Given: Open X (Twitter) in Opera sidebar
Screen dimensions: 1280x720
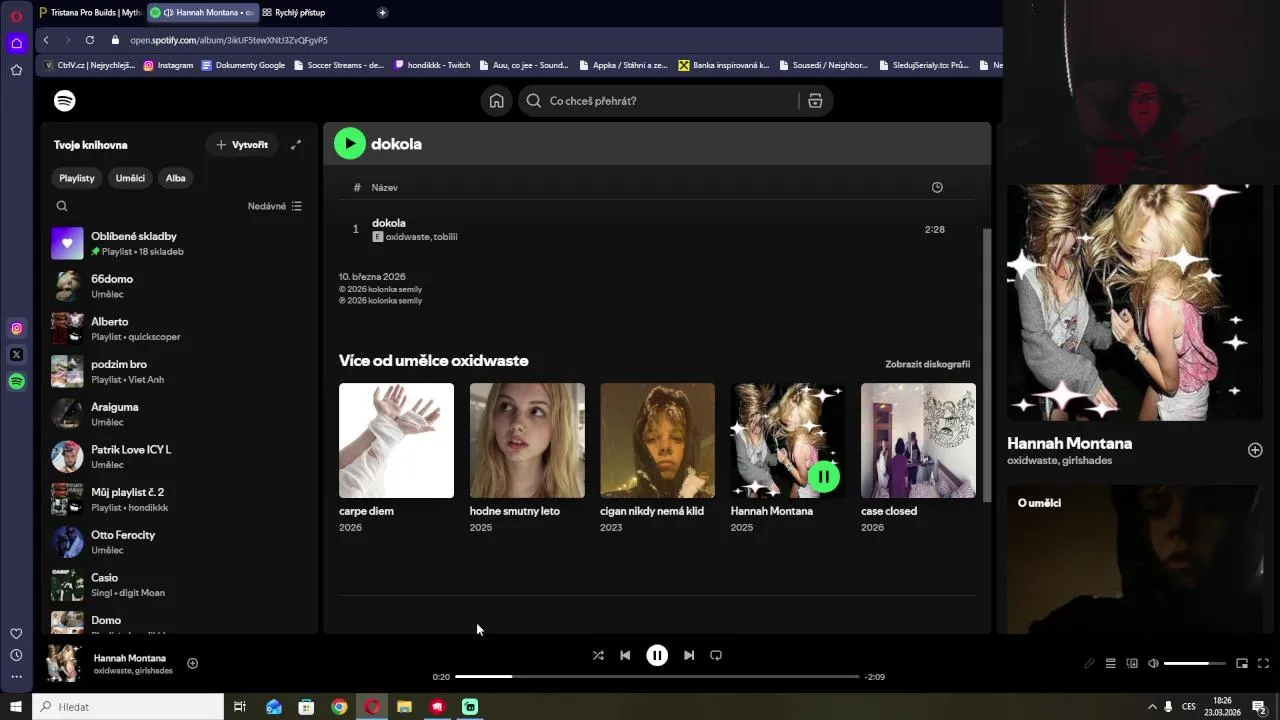Looking at the screenshot, I should [16, 354].
